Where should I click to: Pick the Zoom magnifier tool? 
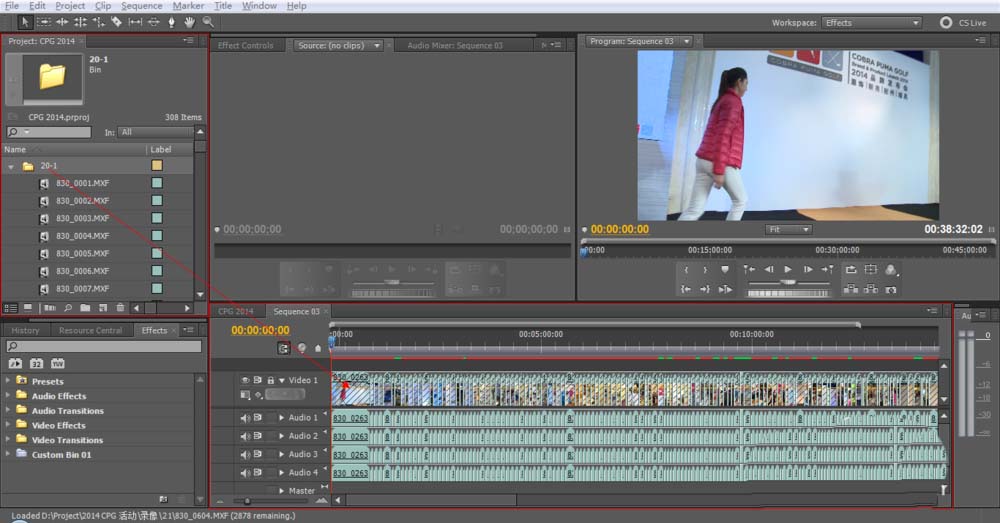click(x=208, y=21)
